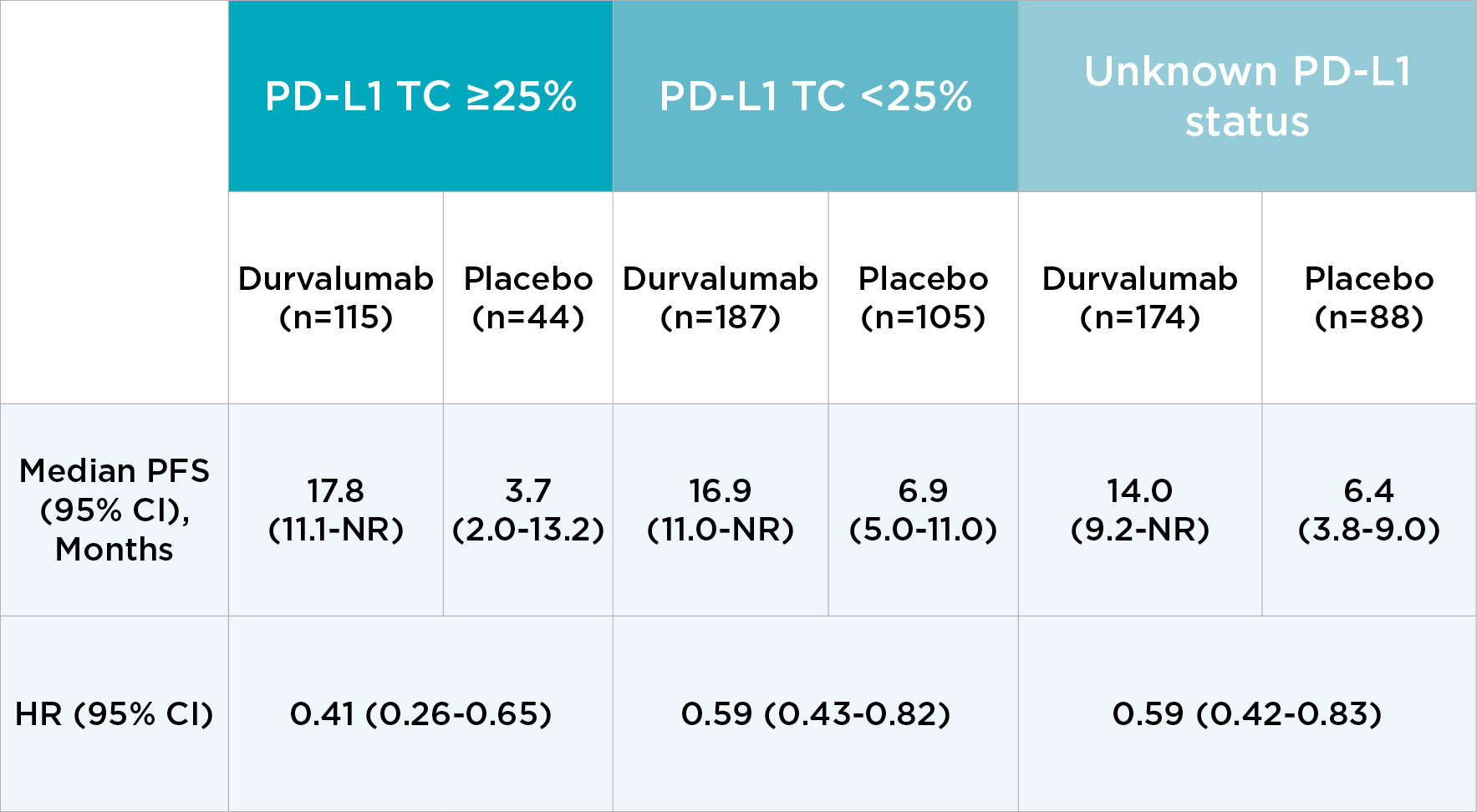Click the PD-L1 TC ≥25% header
Viewport: 1477px width, 812px height.
pos(420,96)
